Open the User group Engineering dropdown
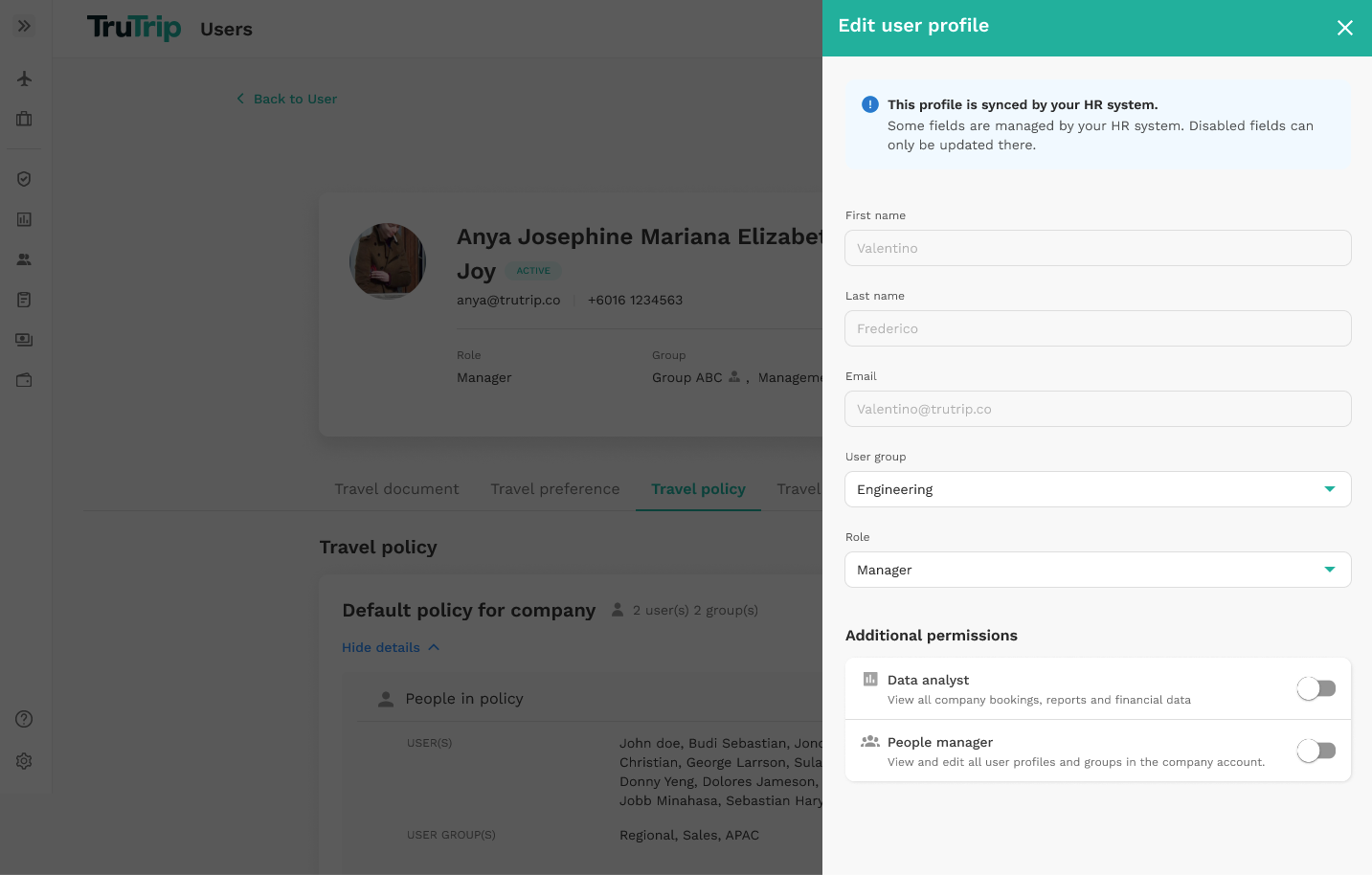The image size is (1372, 875). [x=1098, y=489]
